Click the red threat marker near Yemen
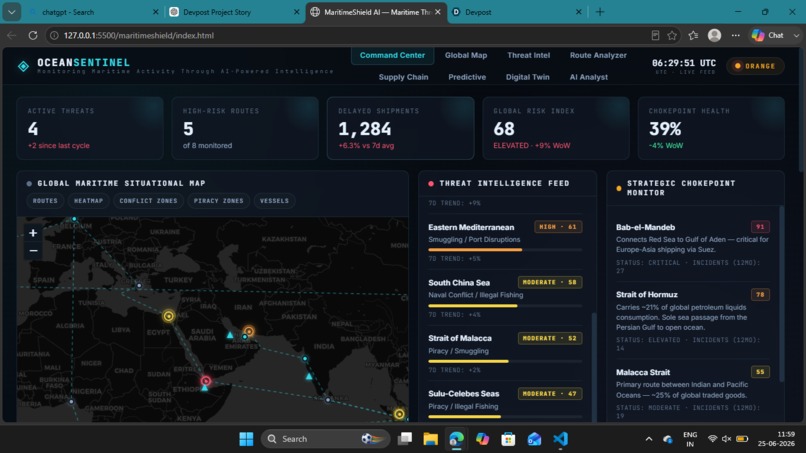The image size is (806, 453). click(206, 381)
